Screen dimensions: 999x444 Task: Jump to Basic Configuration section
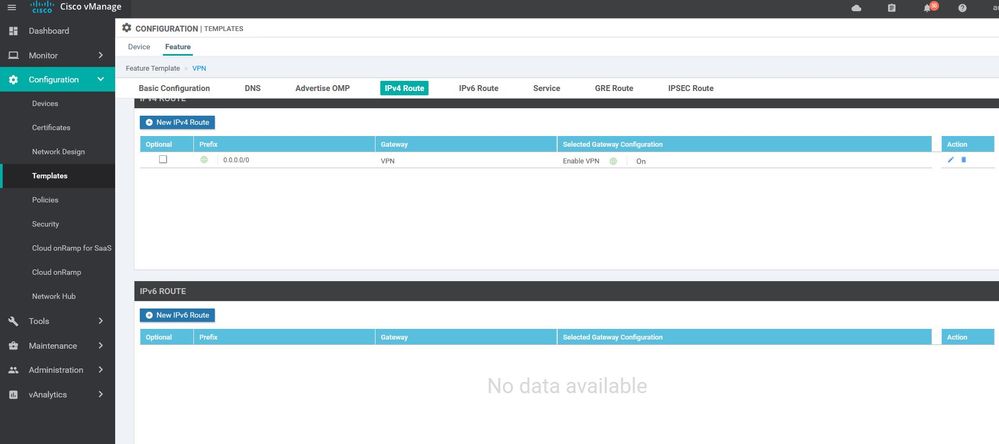(x=174, y=89)
